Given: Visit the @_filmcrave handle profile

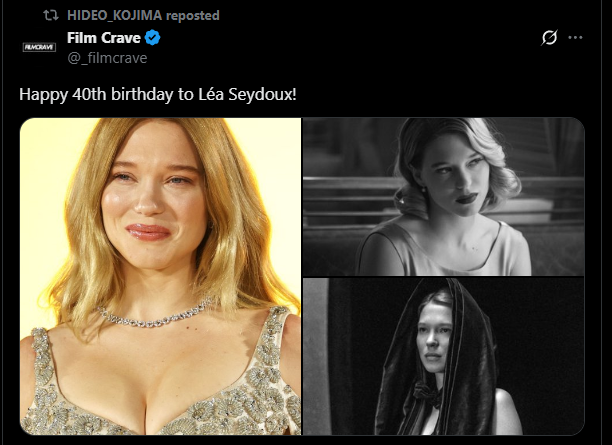Looking at the screenshot, I should point(107,58).
